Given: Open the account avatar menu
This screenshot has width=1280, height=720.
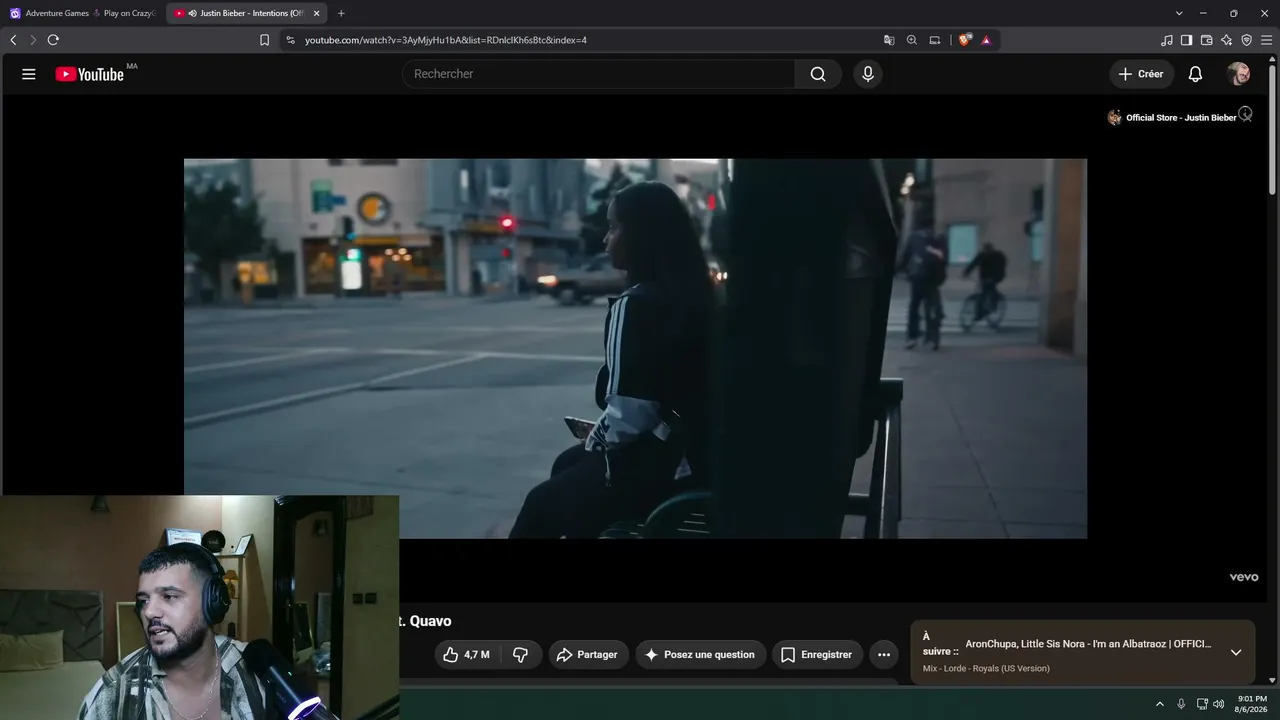Looking at the screenshot, I should [1238, 74].
